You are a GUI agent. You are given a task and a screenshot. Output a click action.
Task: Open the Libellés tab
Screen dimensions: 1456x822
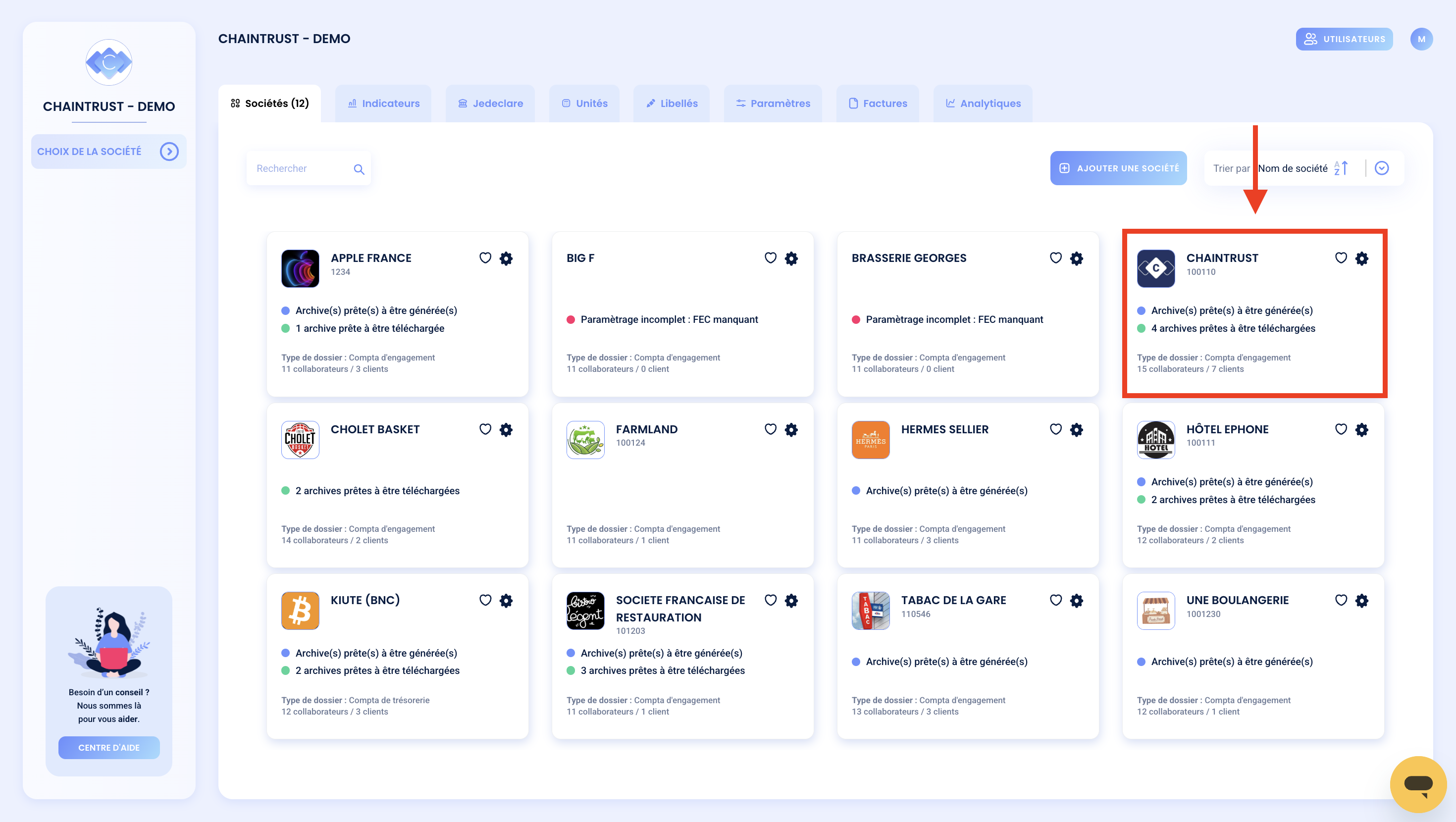[x=672, y=103]
